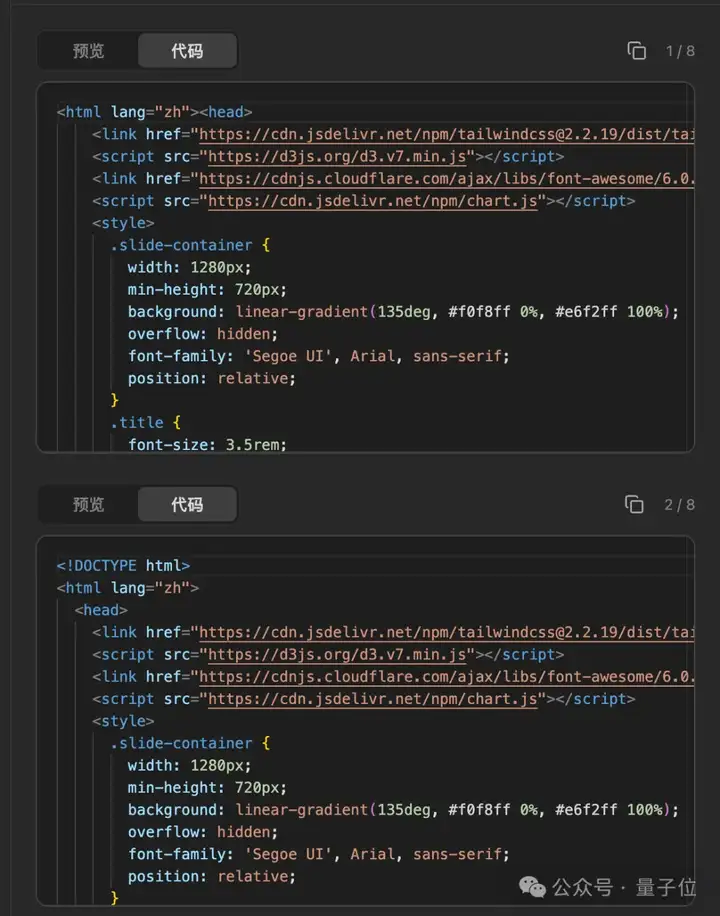The width and height of the screenshot is (720, 916).
Task: Open font-awesome cloudflare link in second block
Action: pos(445,676)
